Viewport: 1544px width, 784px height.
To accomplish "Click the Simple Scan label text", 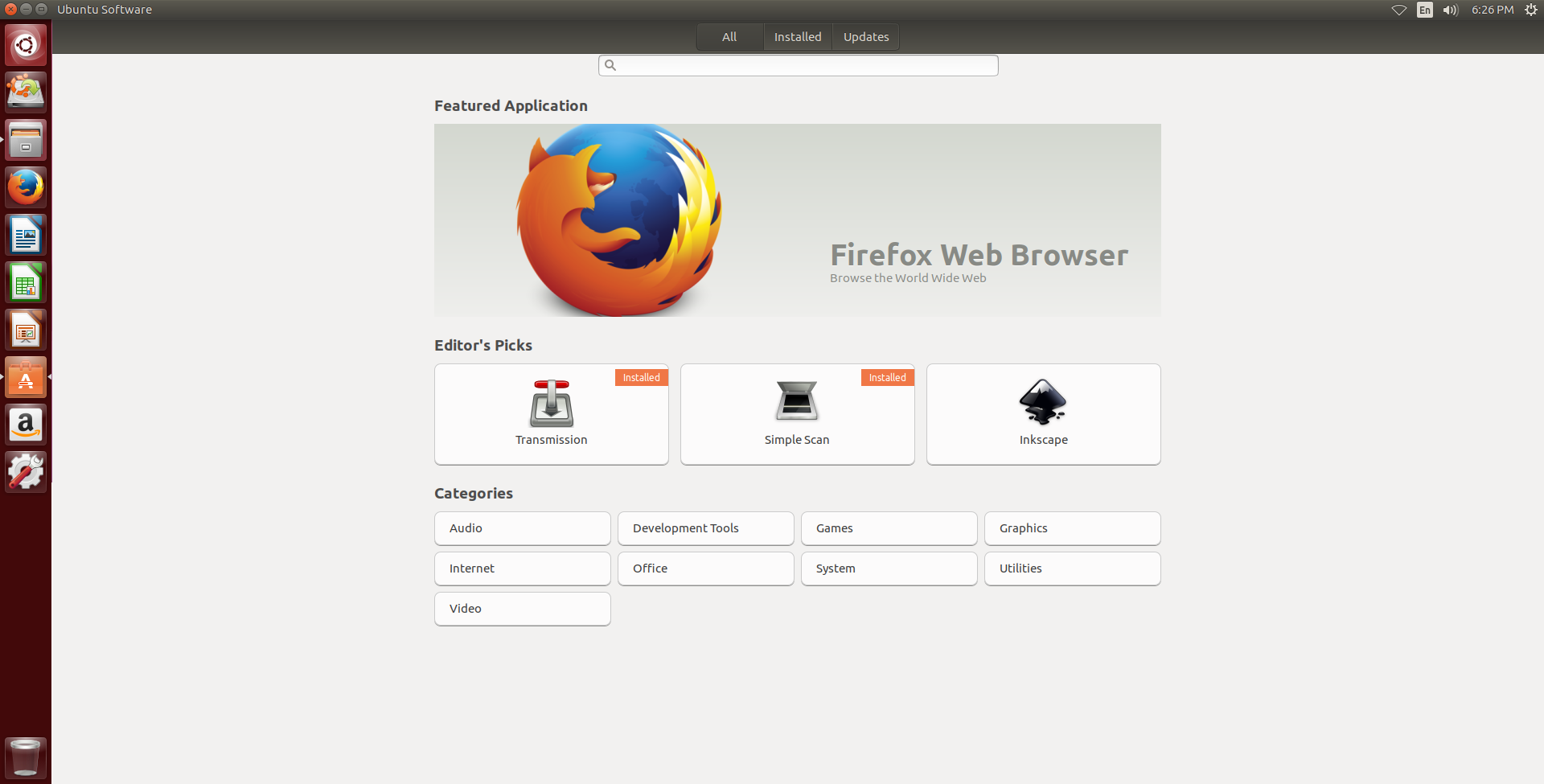I will (x=797, y=440).
